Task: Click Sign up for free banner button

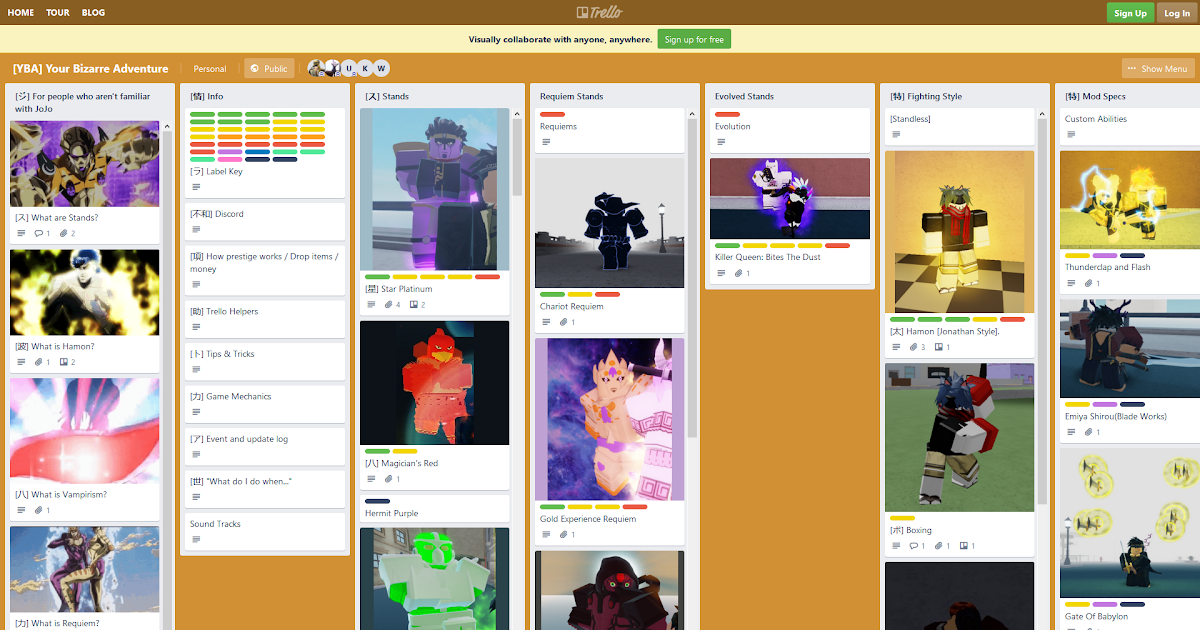Action: 694,39
